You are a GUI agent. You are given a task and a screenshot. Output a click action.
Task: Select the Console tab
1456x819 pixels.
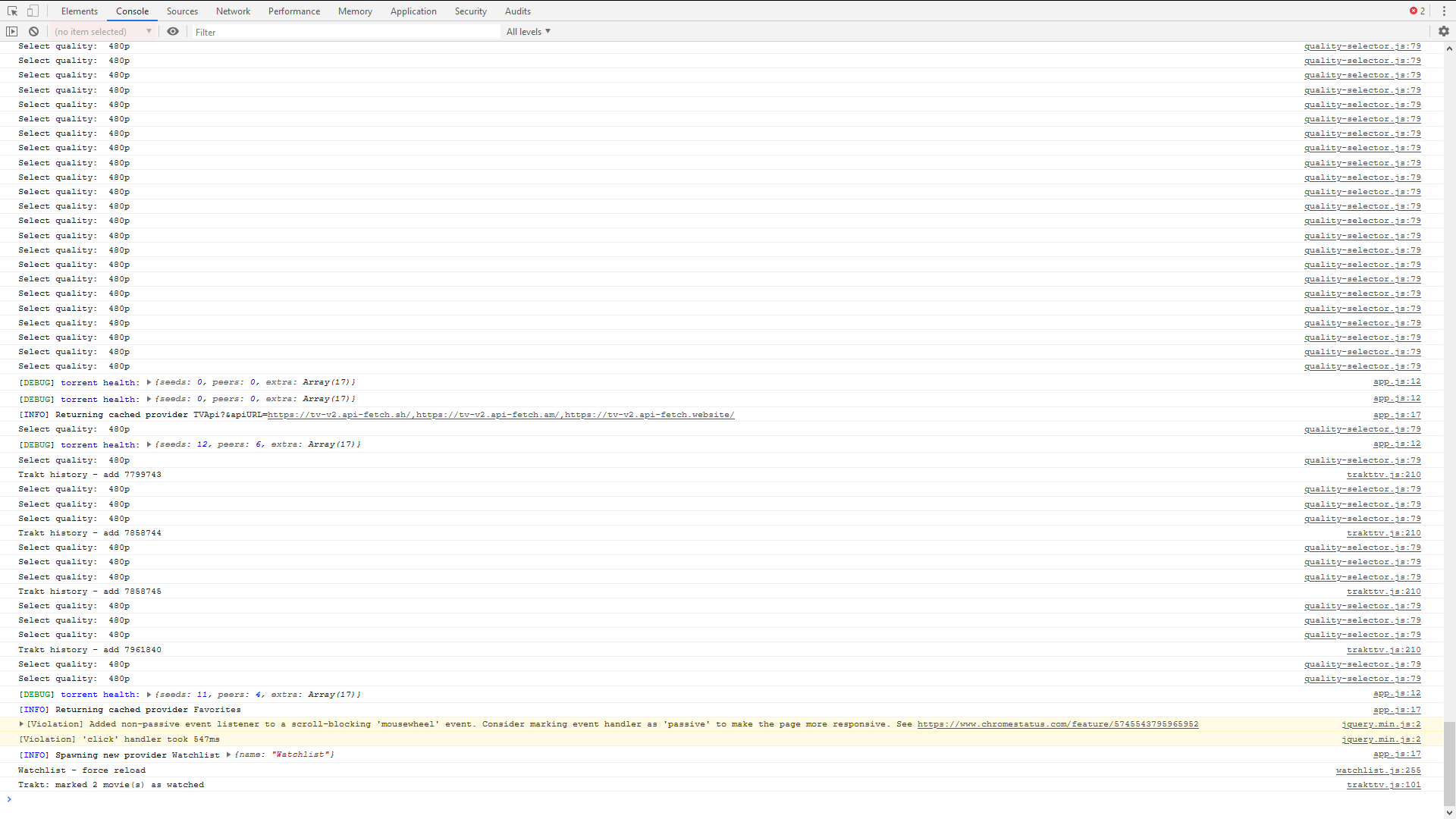pos(132,11)
